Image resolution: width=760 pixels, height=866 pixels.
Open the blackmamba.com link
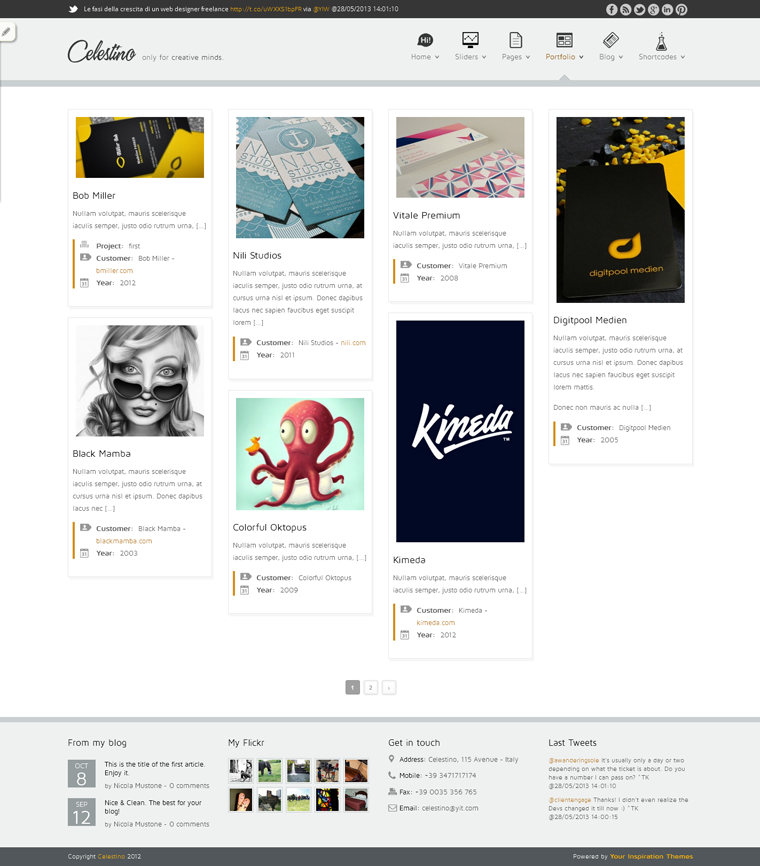click(124, 541)
